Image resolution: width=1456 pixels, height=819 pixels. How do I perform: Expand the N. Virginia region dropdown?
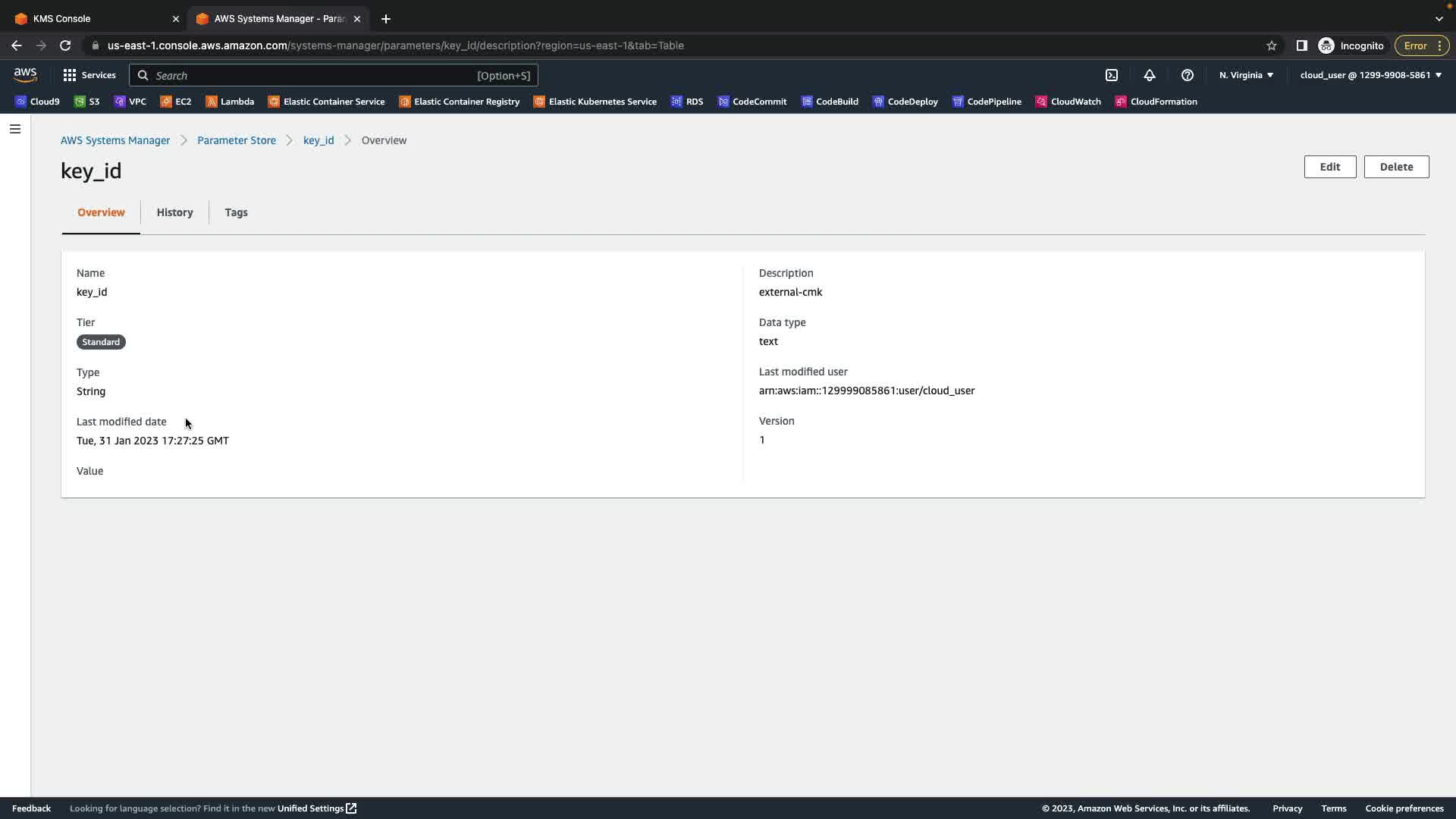point(1246,75)
